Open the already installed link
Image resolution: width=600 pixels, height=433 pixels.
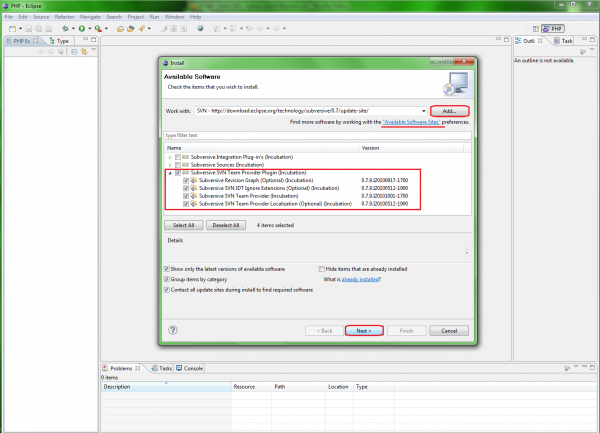point(360,279)
